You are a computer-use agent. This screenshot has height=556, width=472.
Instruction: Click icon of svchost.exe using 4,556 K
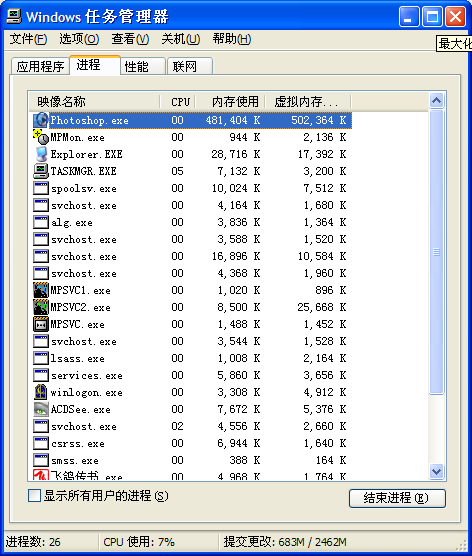click(40, 427)
